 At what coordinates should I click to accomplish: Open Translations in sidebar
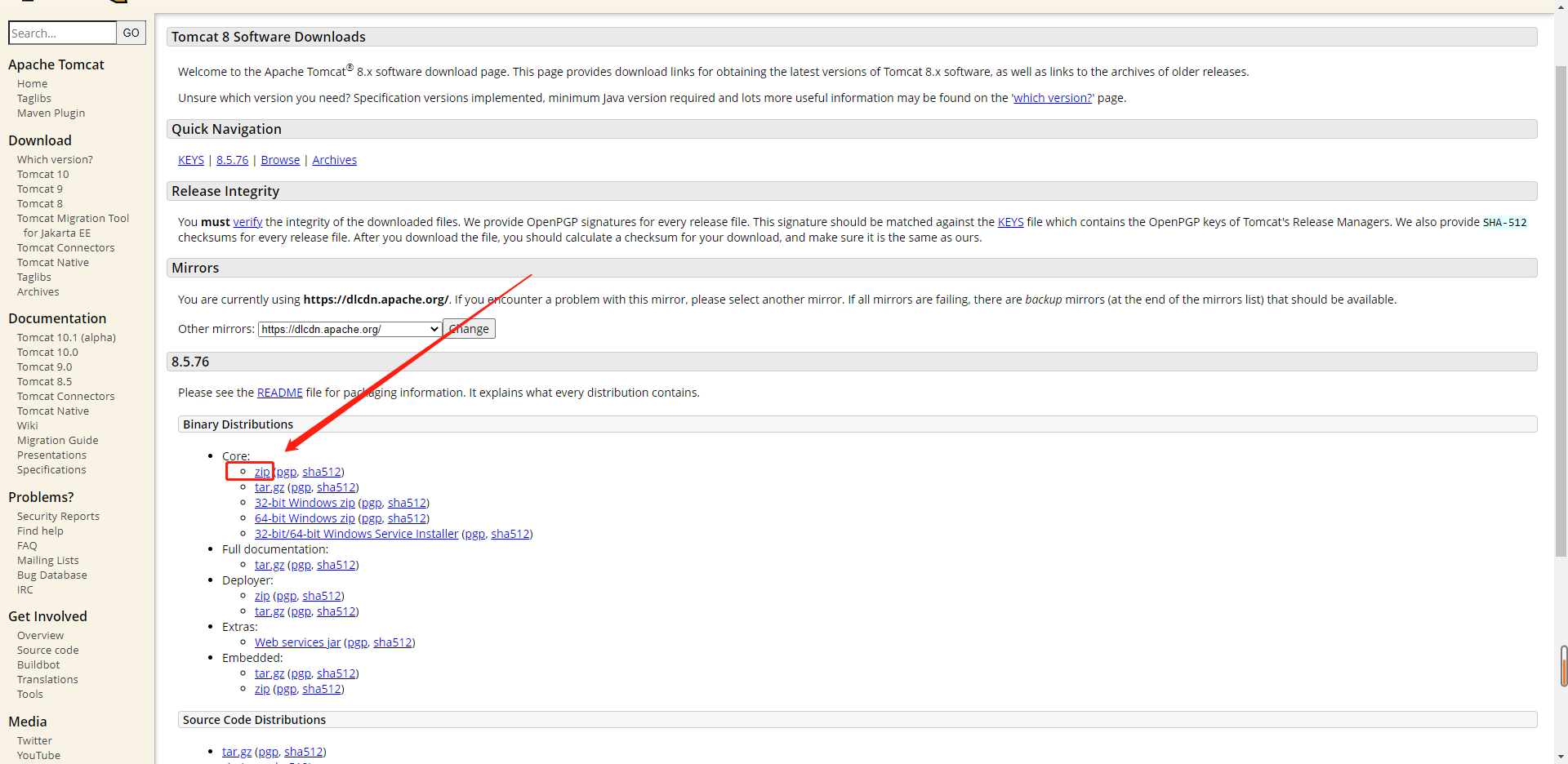[x=47, y=680]
